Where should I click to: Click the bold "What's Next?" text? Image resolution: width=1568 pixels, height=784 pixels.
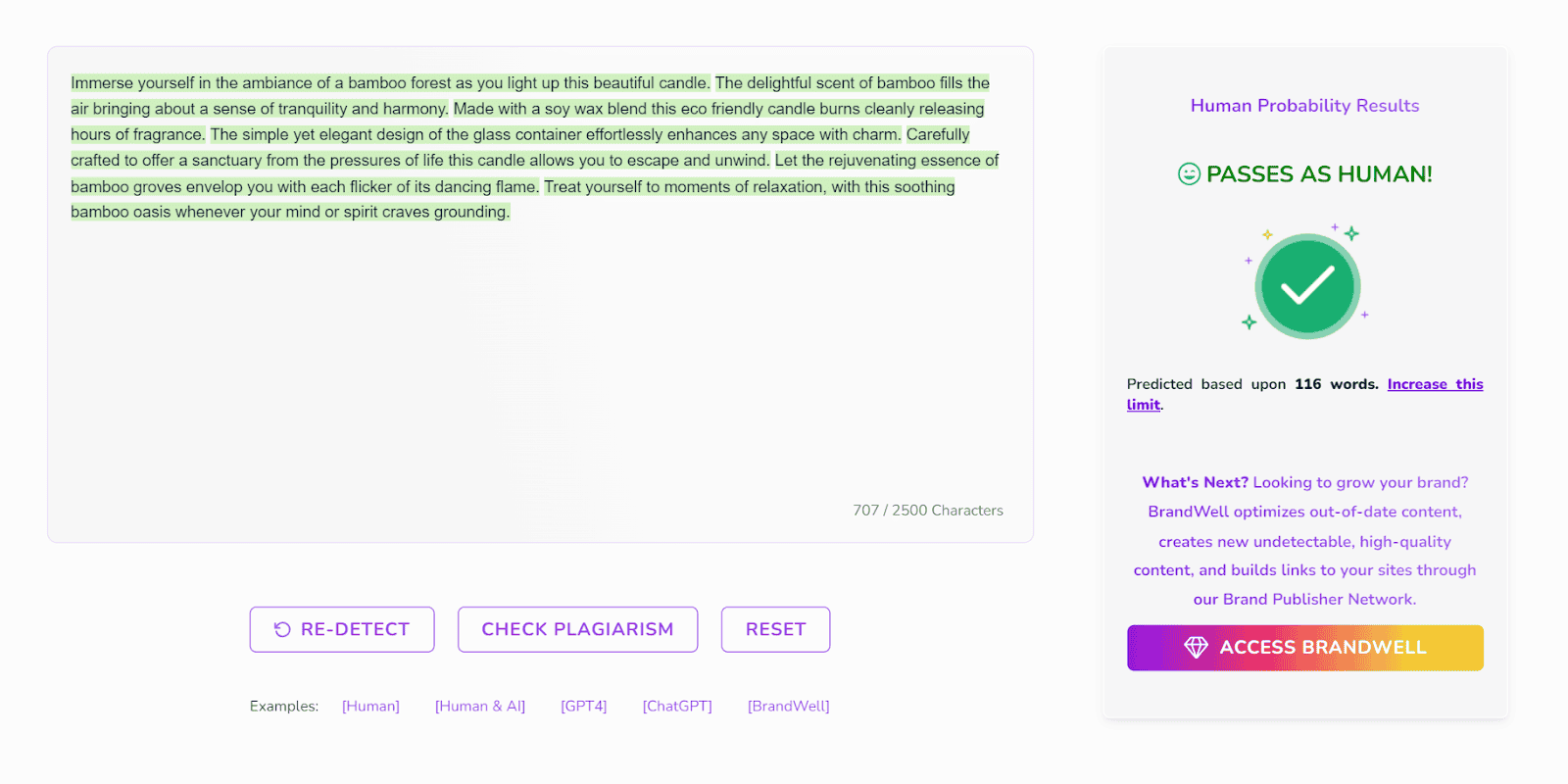(x=1195, y=482)
